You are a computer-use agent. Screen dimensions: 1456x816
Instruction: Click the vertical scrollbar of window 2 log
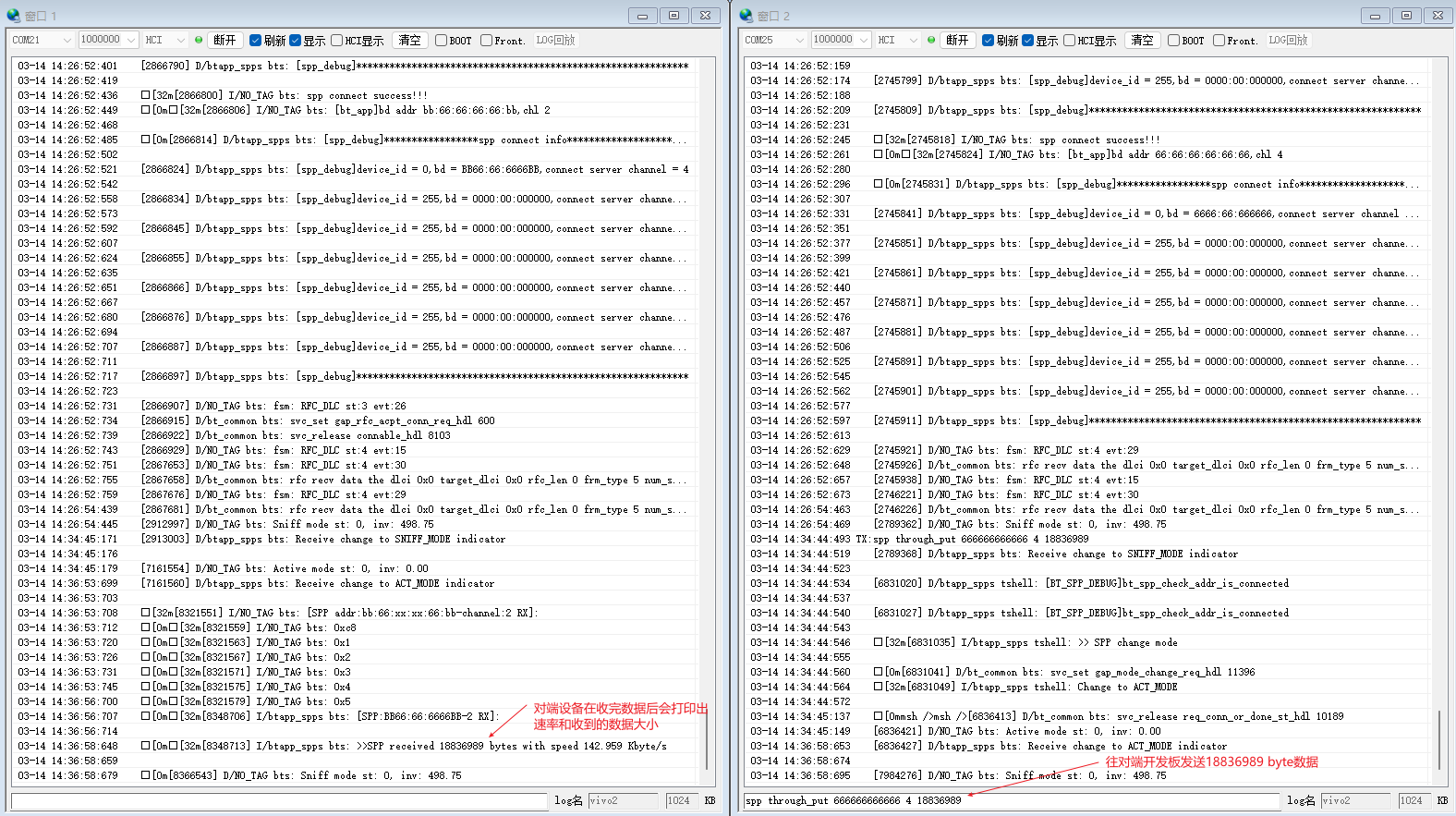[x=1438, y=739]
